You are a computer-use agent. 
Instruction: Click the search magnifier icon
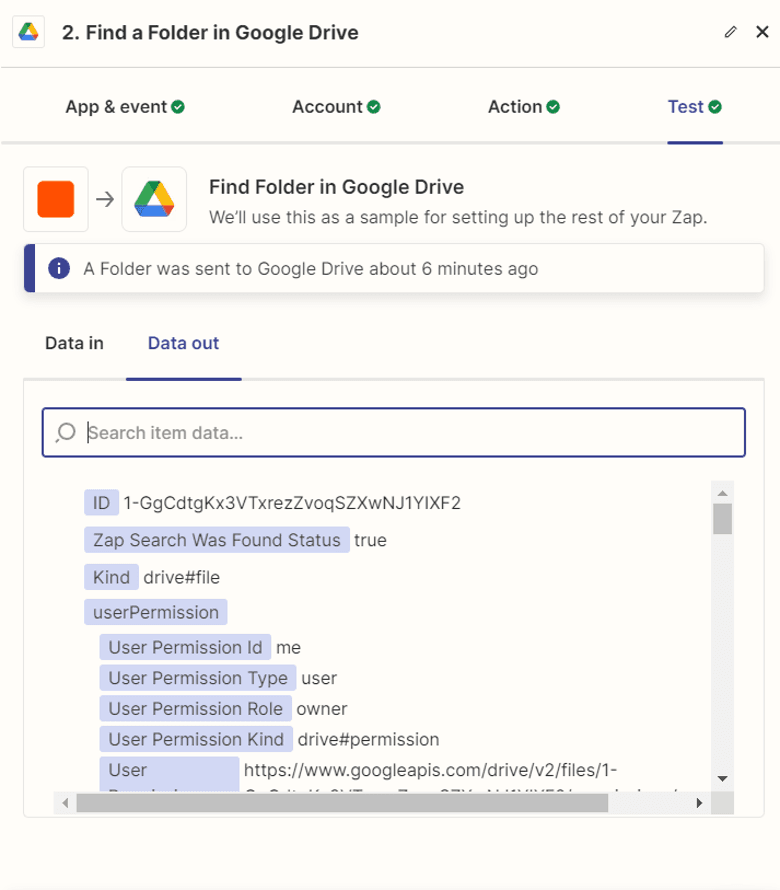pyautogui.click(x=65, y=433)
